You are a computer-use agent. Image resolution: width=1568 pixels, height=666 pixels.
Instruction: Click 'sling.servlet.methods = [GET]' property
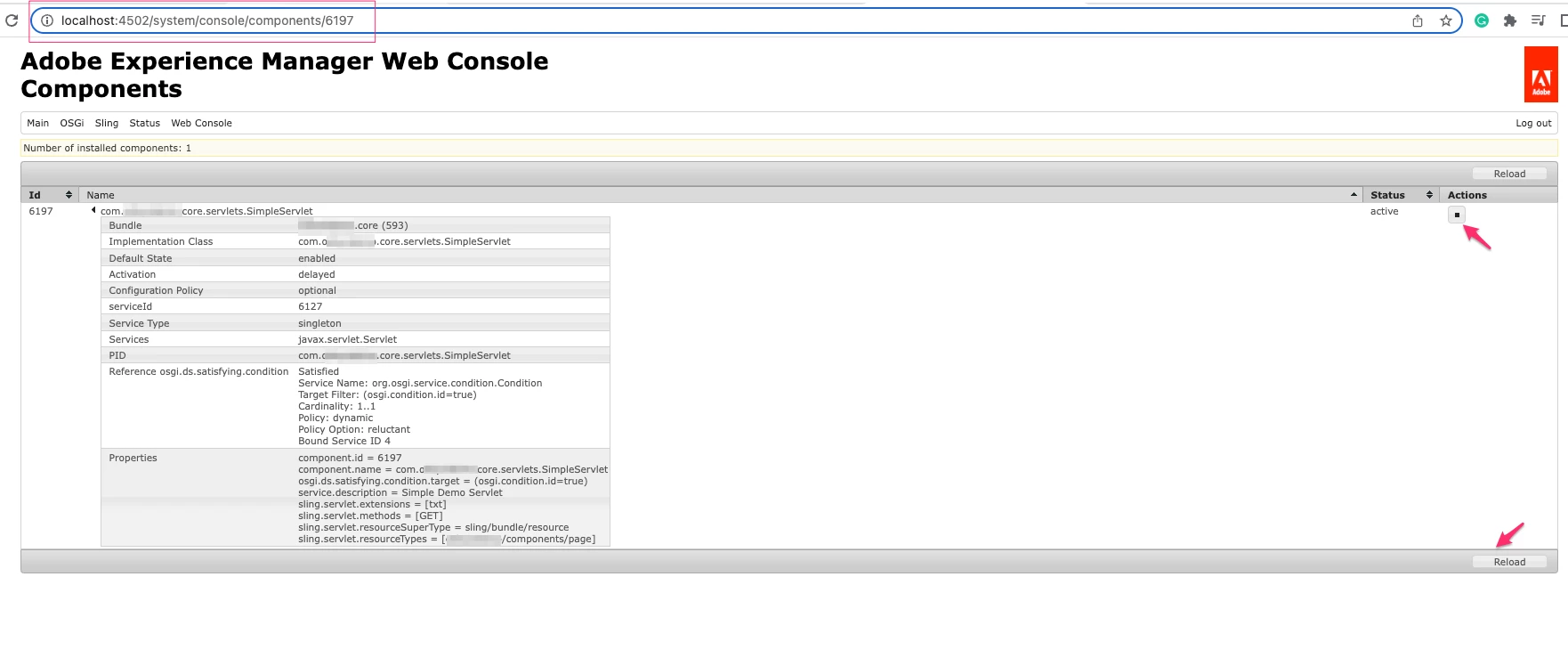click(x=370, y=516)
